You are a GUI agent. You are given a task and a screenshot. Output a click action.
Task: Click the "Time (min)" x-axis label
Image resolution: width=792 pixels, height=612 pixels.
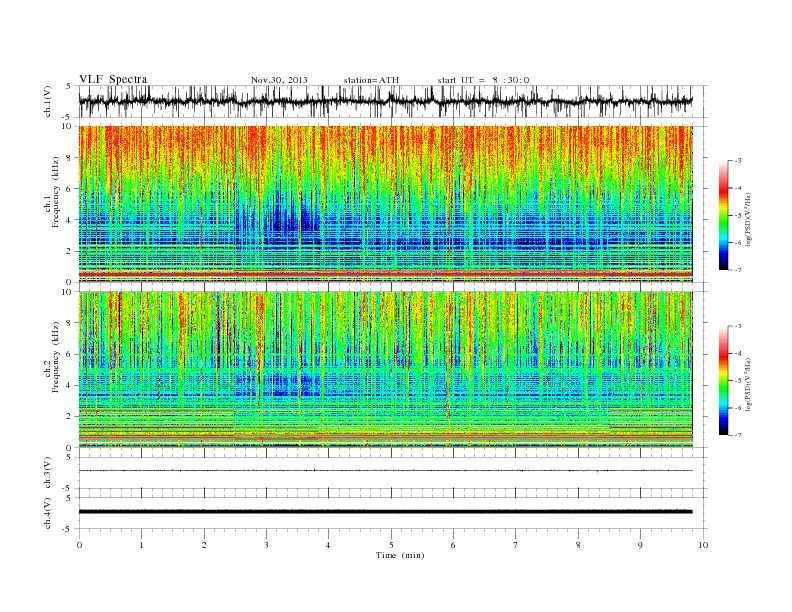pos(400,555)
